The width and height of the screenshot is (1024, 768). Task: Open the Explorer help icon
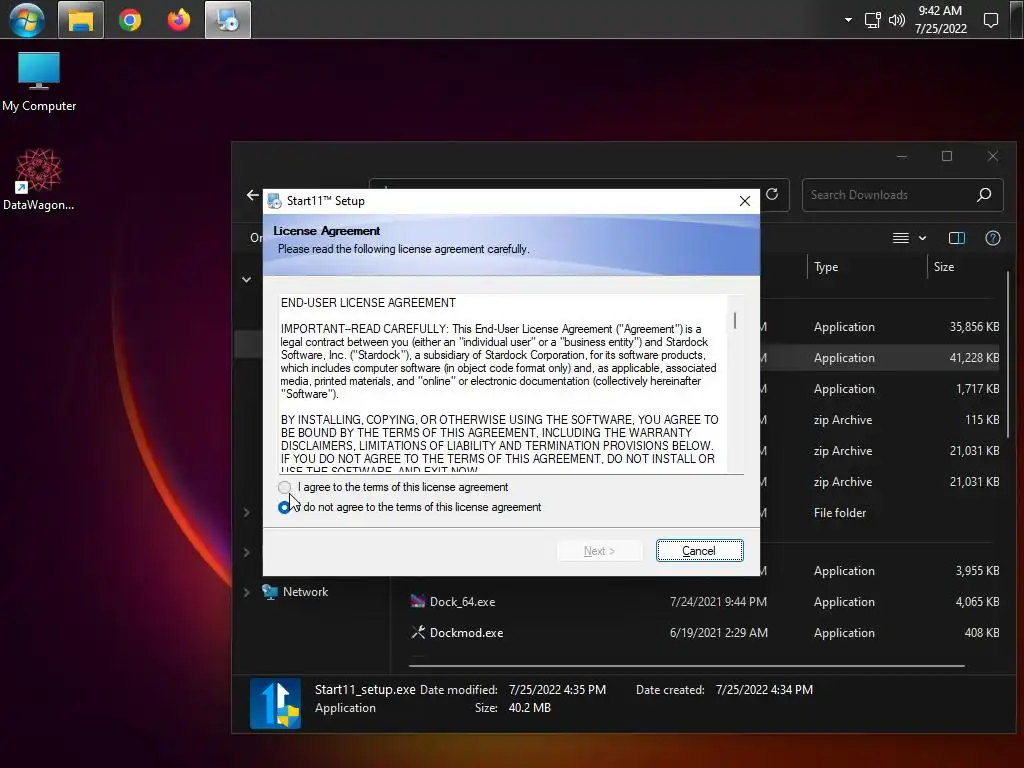pos(993,238)
